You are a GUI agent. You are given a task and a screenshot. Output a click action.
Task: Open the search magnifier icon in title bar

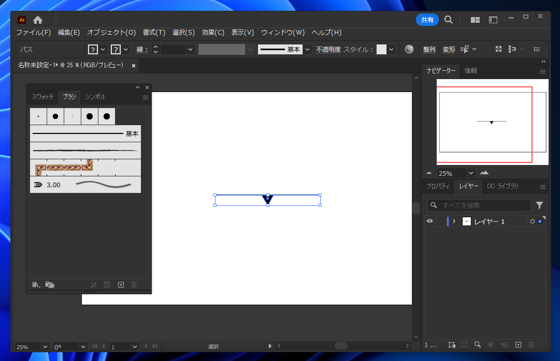449,20
